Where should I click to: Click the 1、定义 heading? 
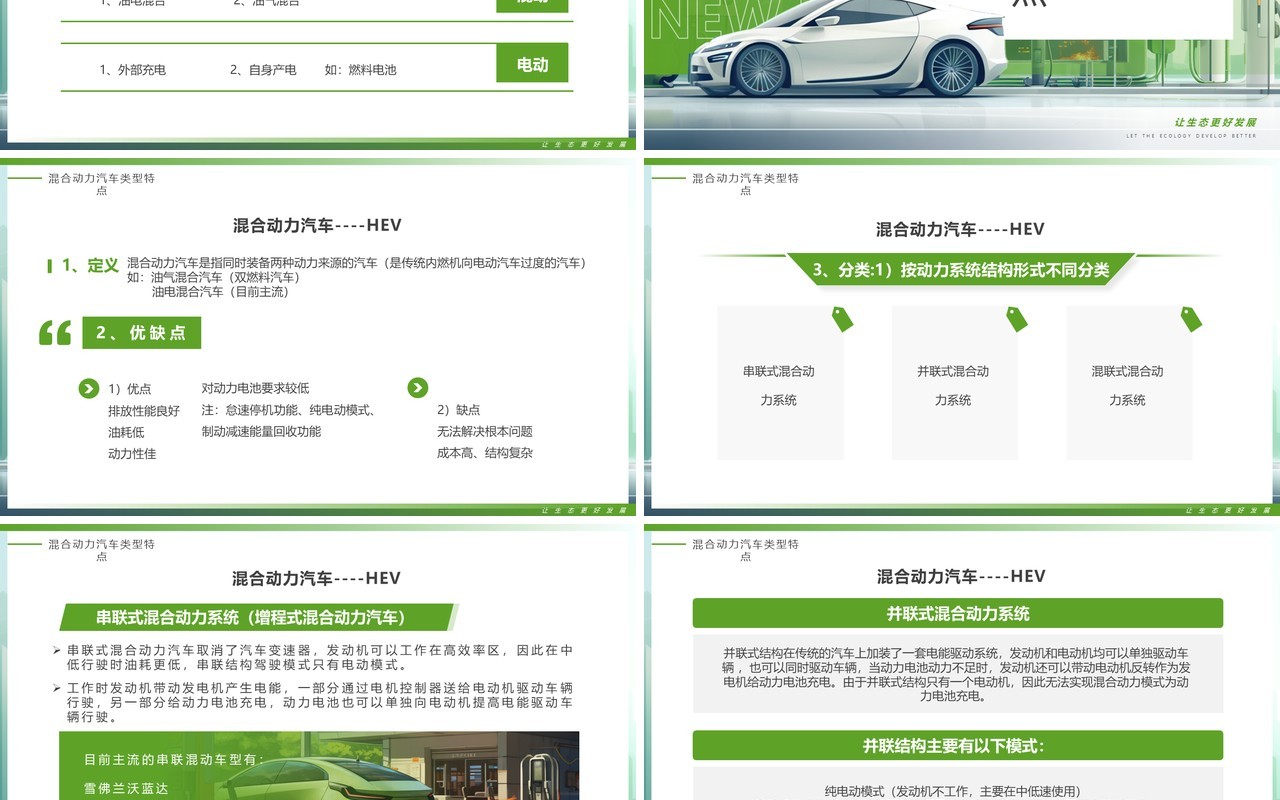pos(90,265)
